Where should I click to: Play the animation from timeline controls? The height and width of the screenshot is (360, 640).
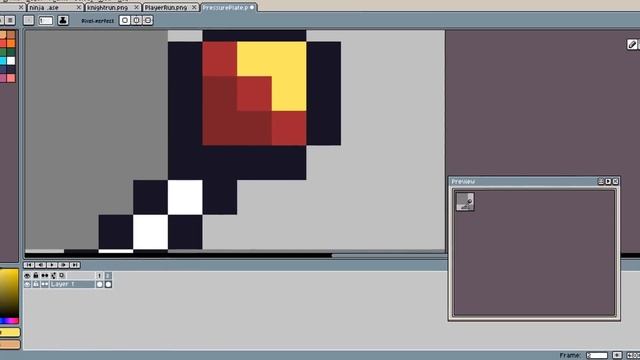[51, 265]
